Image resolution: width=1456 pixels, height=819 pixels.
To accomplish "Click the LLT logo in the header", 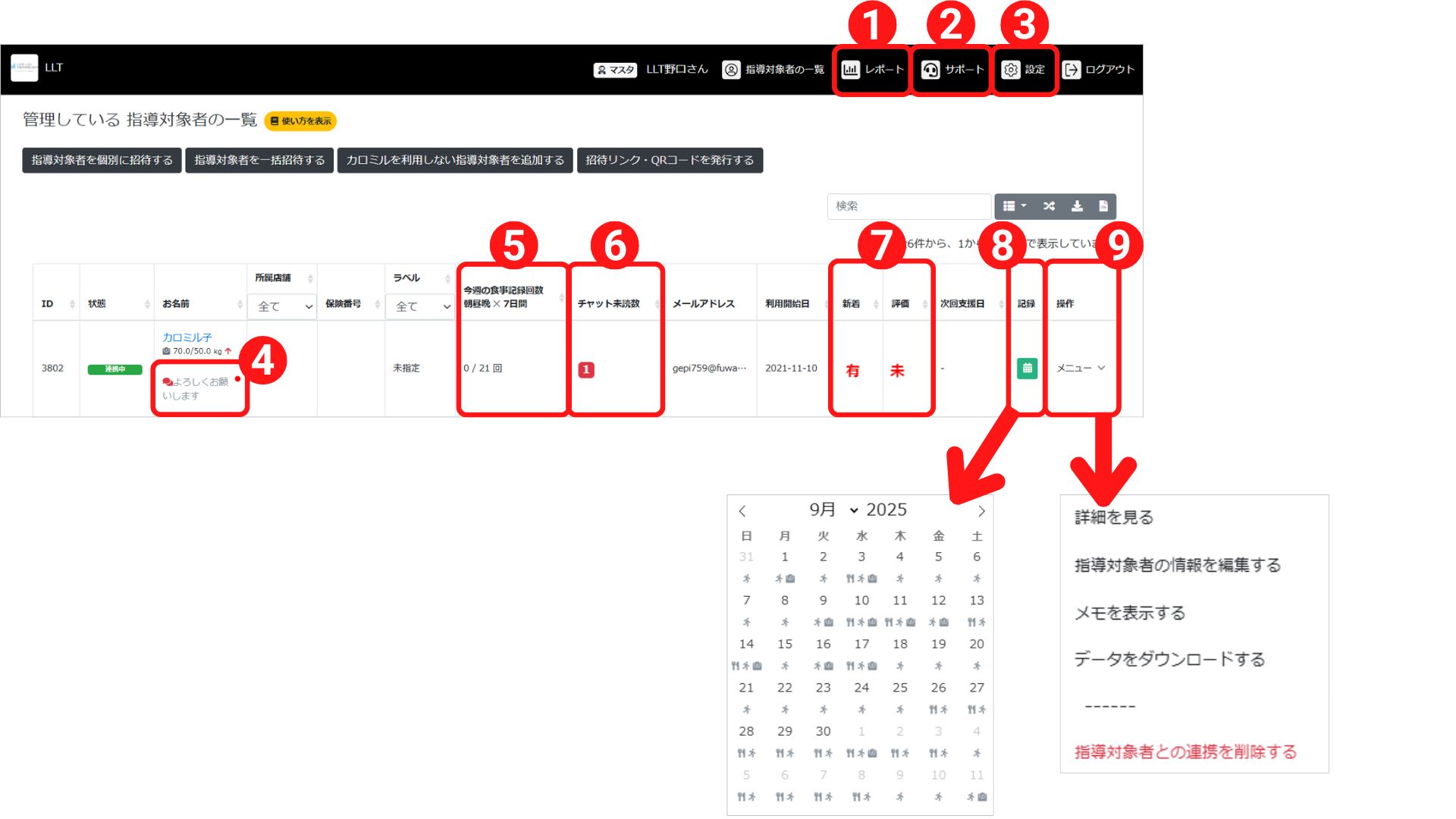I will point(24,67).
